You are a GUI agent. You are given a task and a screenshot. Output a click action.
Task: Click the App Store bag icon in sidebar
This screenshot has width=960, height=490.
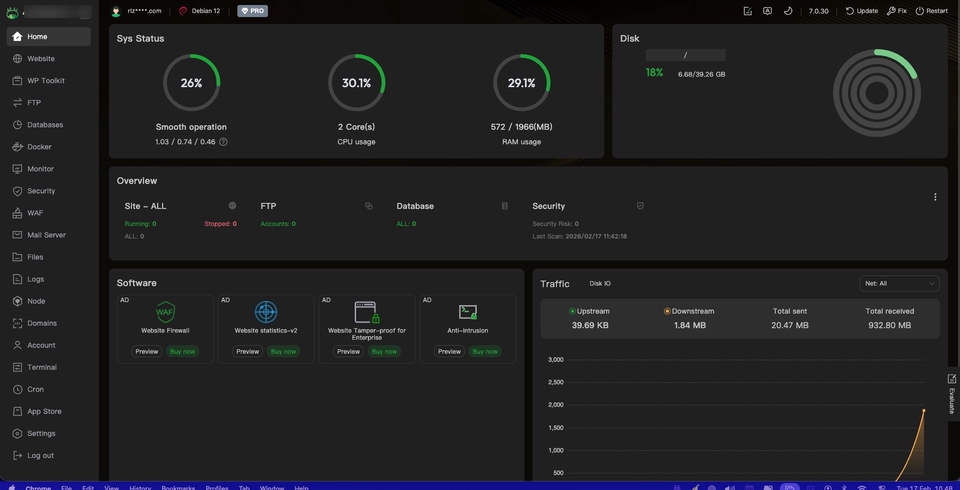coord(17,412)
